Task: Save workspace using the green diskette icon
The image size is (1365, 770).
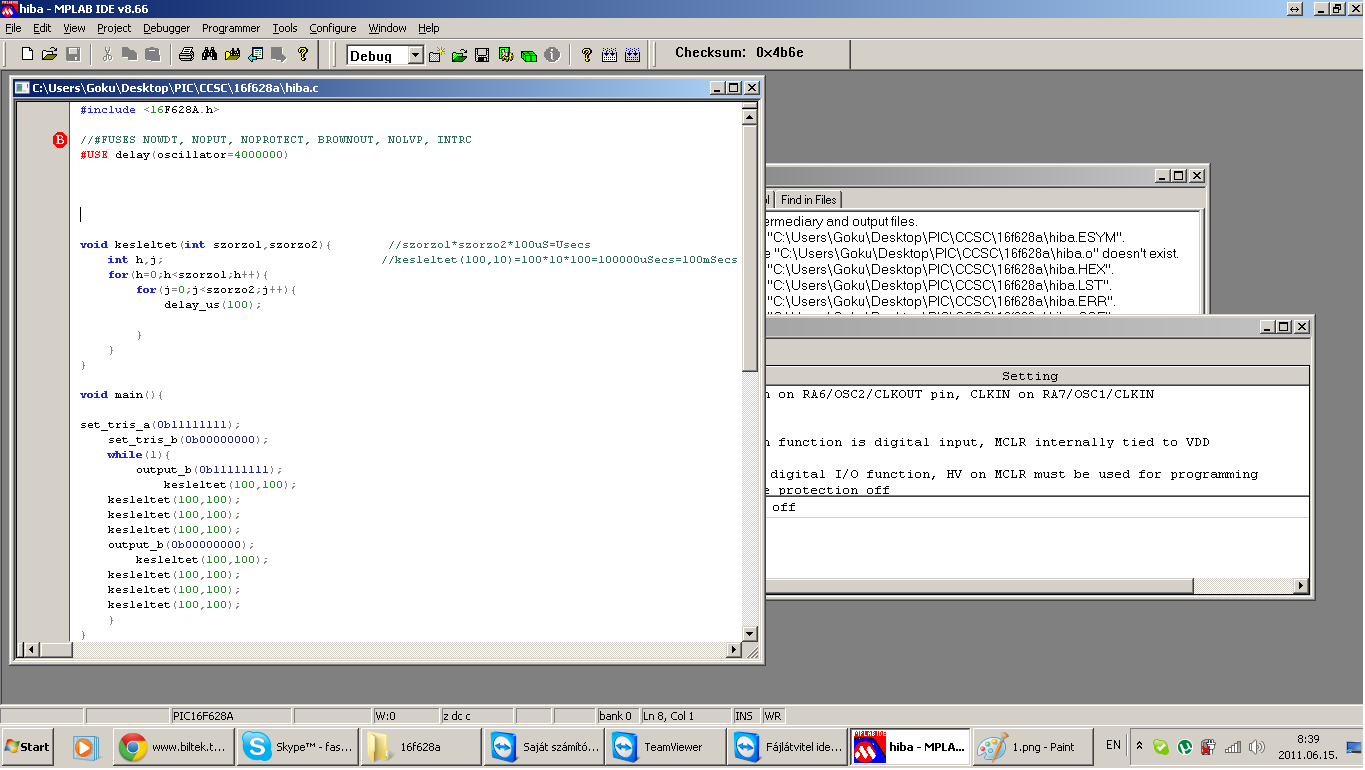Action: (x=482, y=55)
